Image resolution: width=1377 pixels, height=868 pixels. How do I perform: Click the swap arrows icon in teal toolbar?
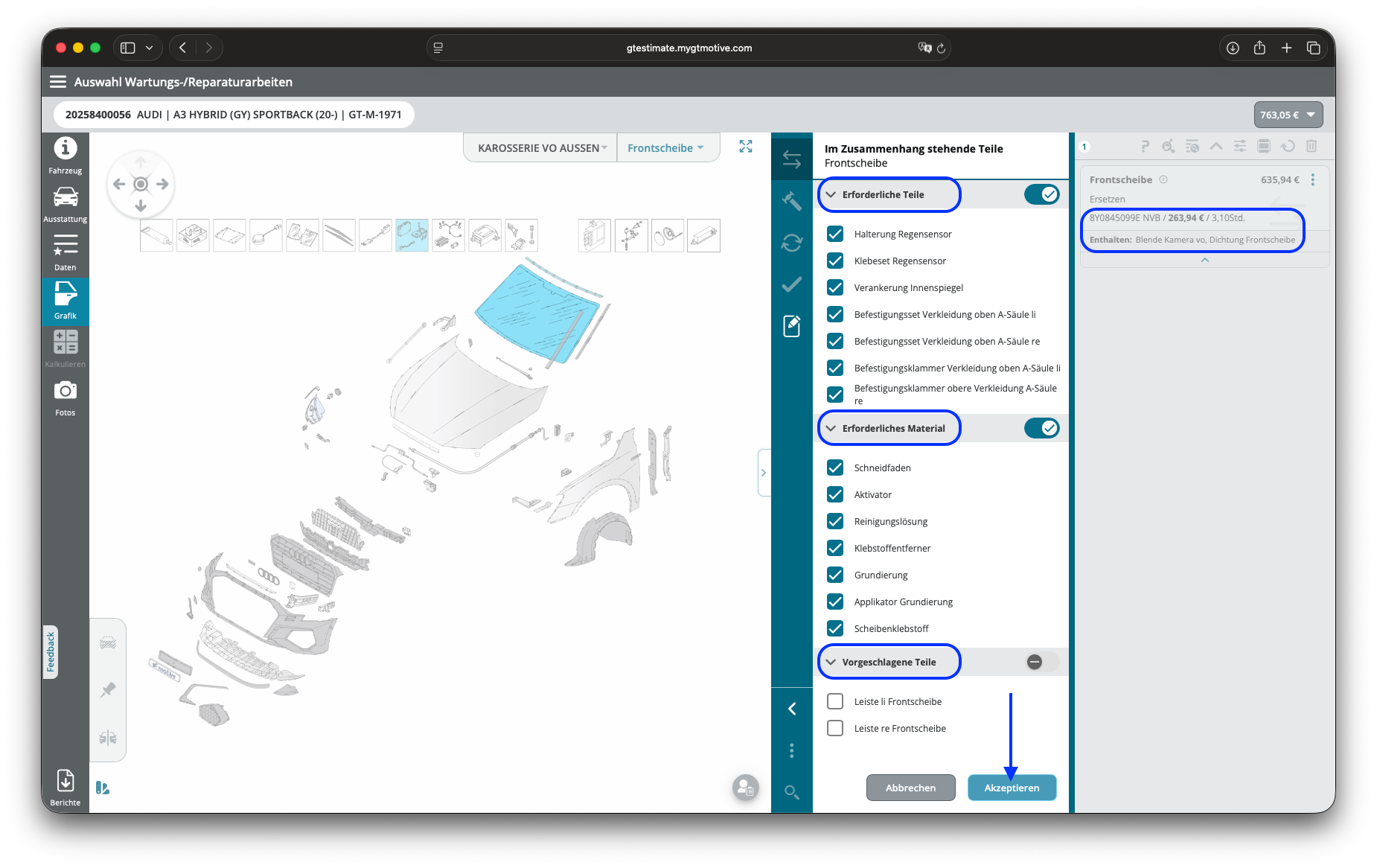(791, 159)
